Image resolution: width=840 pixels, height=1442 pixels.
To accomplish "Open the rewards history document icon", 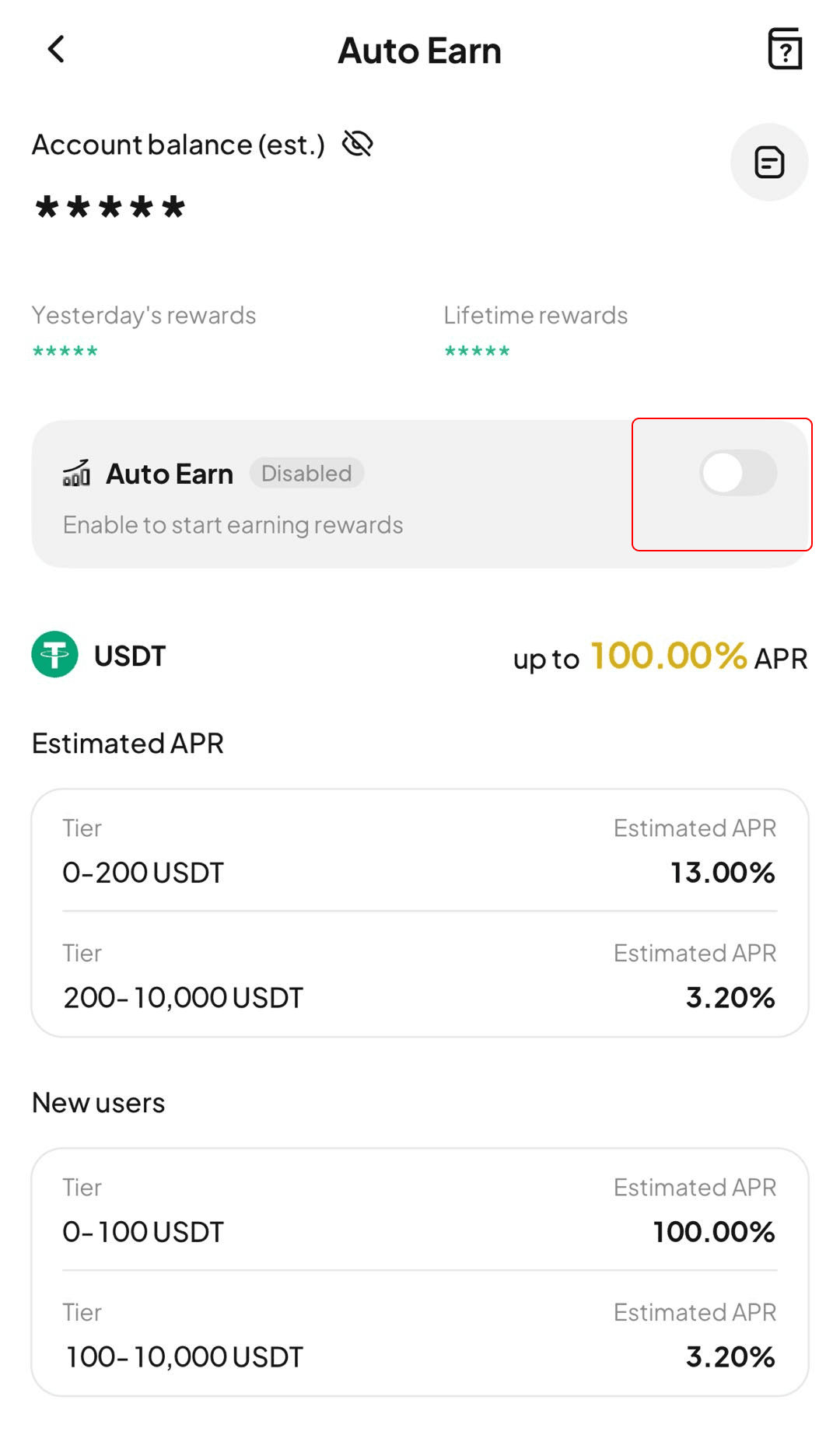I will (x=769, y=163).
